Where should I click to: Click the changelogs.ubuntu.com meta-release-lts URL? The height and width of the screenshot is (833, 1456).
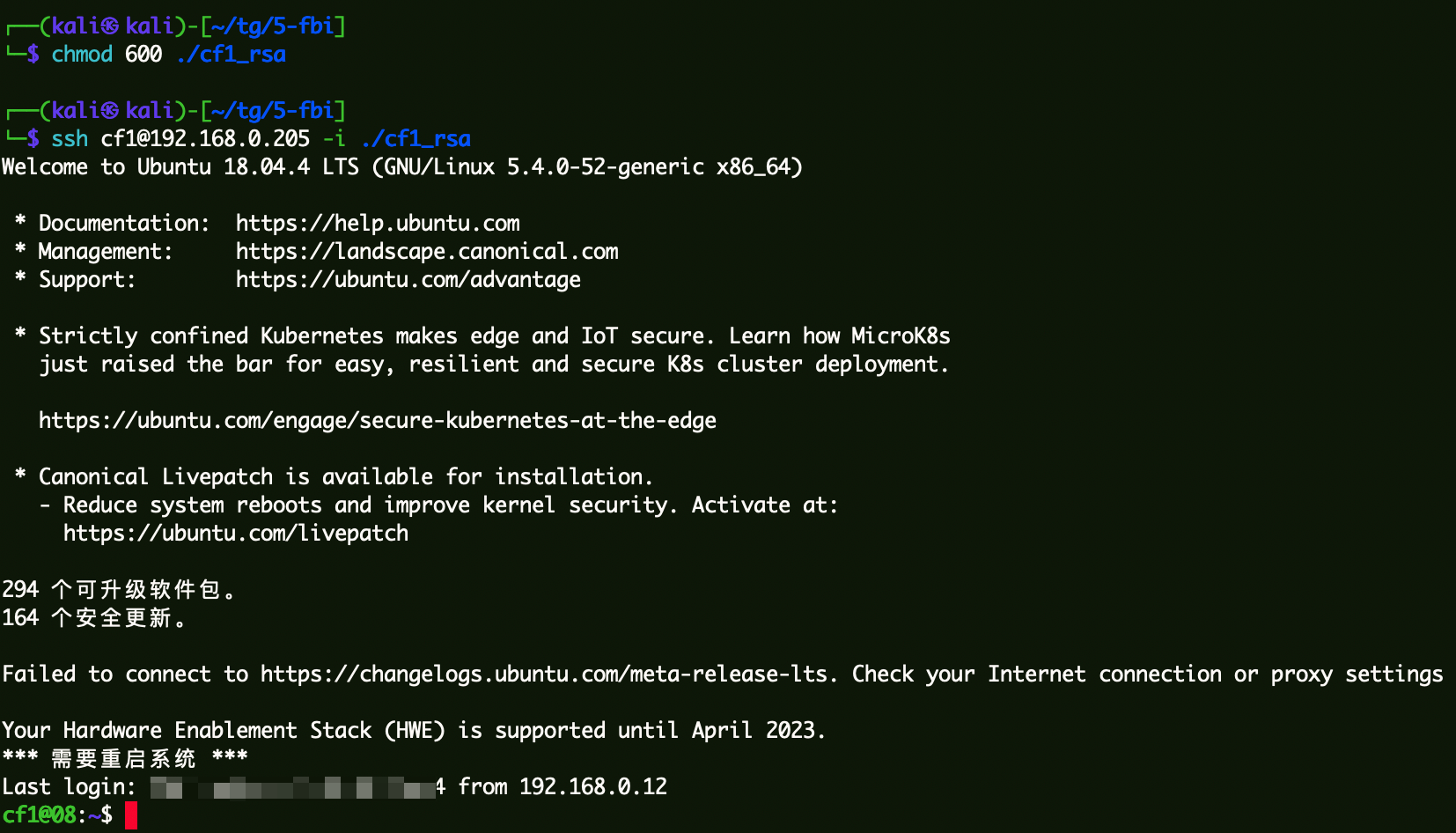544,675
